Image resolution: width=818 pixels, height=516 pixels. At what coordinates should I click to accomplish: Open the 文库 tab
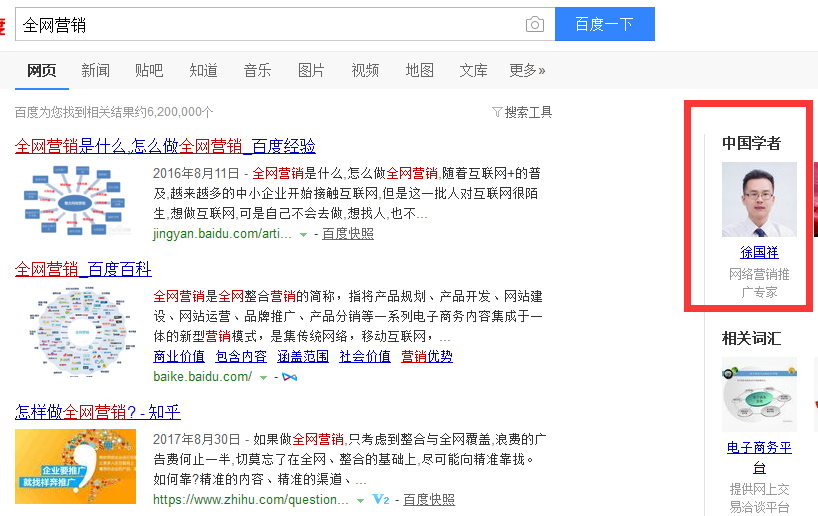point(474,70)
